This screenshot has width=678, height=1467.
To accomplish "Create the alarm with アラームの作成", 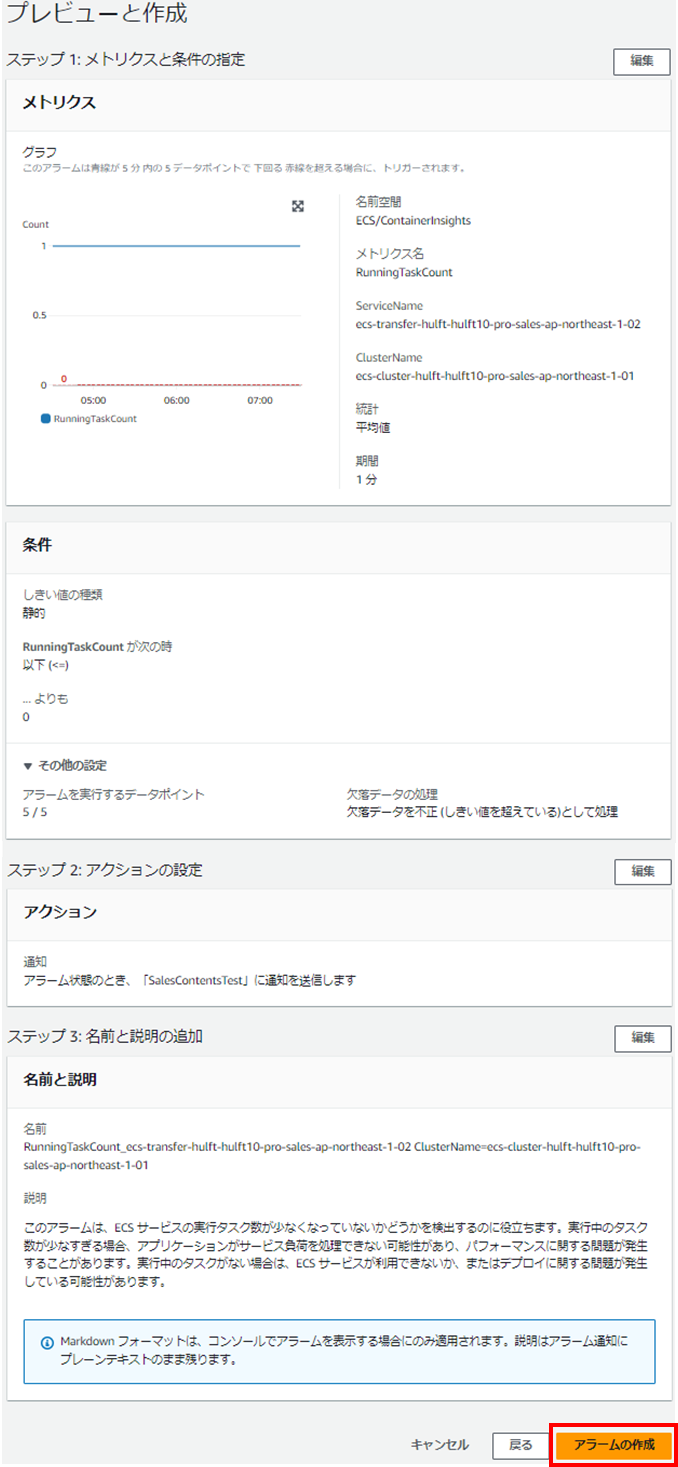I will (x=614, y=1445).
